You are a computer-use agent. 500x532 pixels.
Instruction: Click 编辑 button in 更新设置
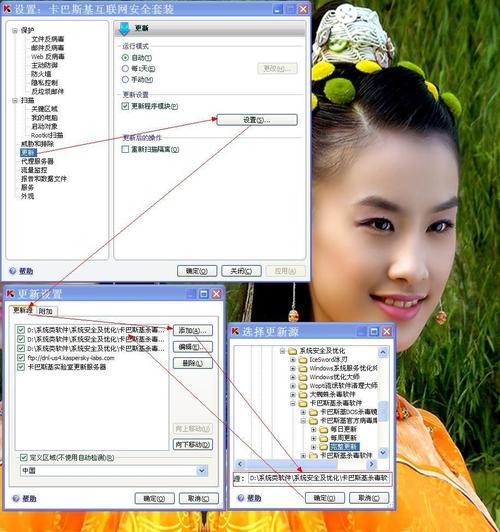(x=193, y=347)
